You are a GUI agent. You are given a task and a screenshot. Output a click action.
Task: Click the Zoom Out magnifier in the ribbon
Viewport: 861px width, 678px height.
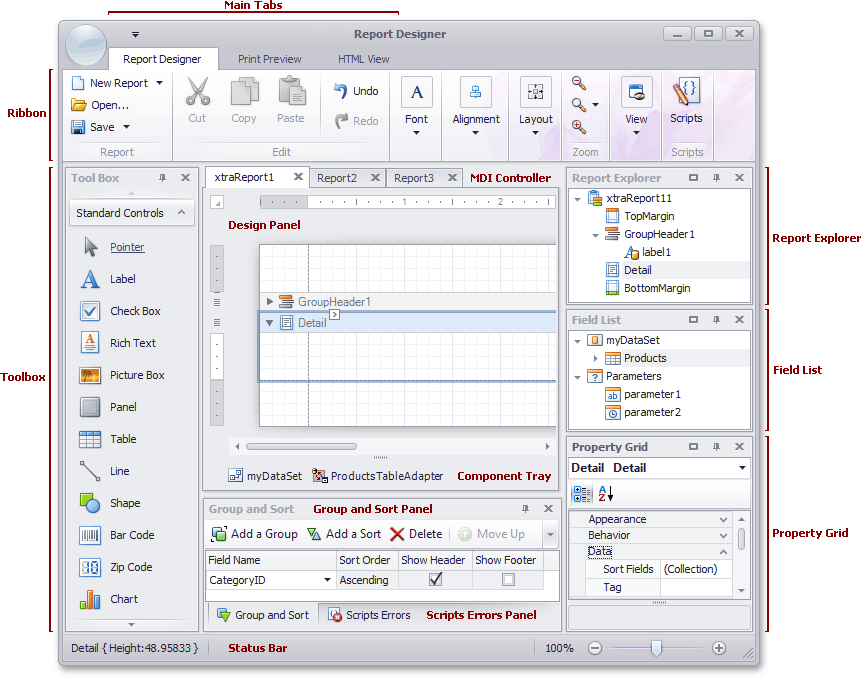pyautogui.click(x=579, y=83)
